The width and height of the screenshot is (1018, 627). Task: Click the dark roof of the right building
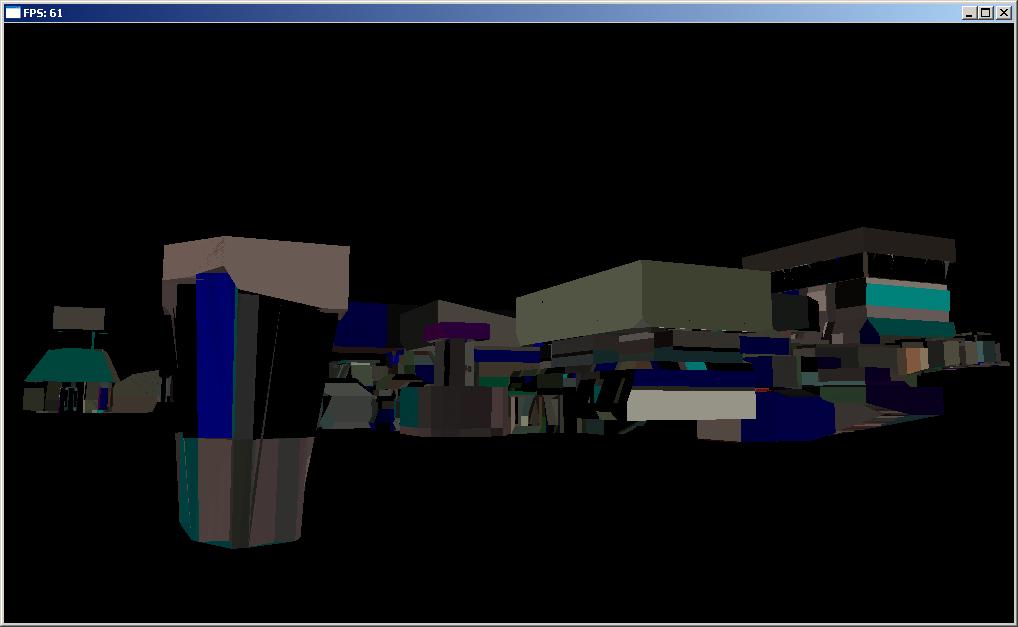pyautogui.click(x=850, y=245)
